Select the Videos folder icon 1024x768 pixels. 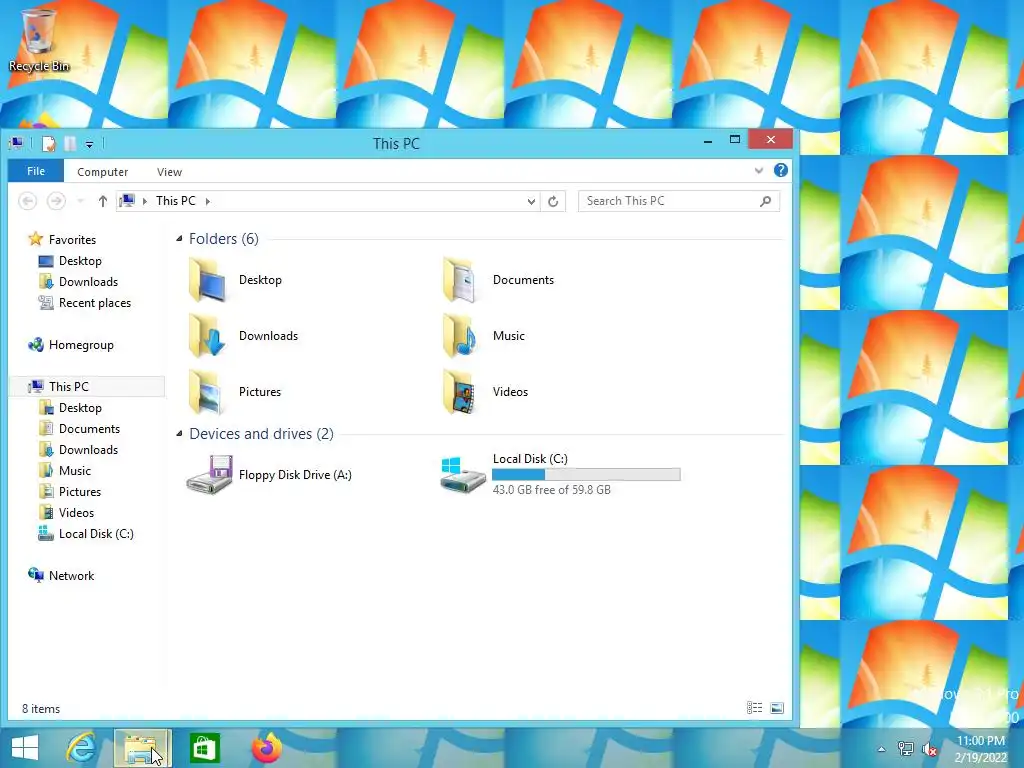click(x=460, y=392)
